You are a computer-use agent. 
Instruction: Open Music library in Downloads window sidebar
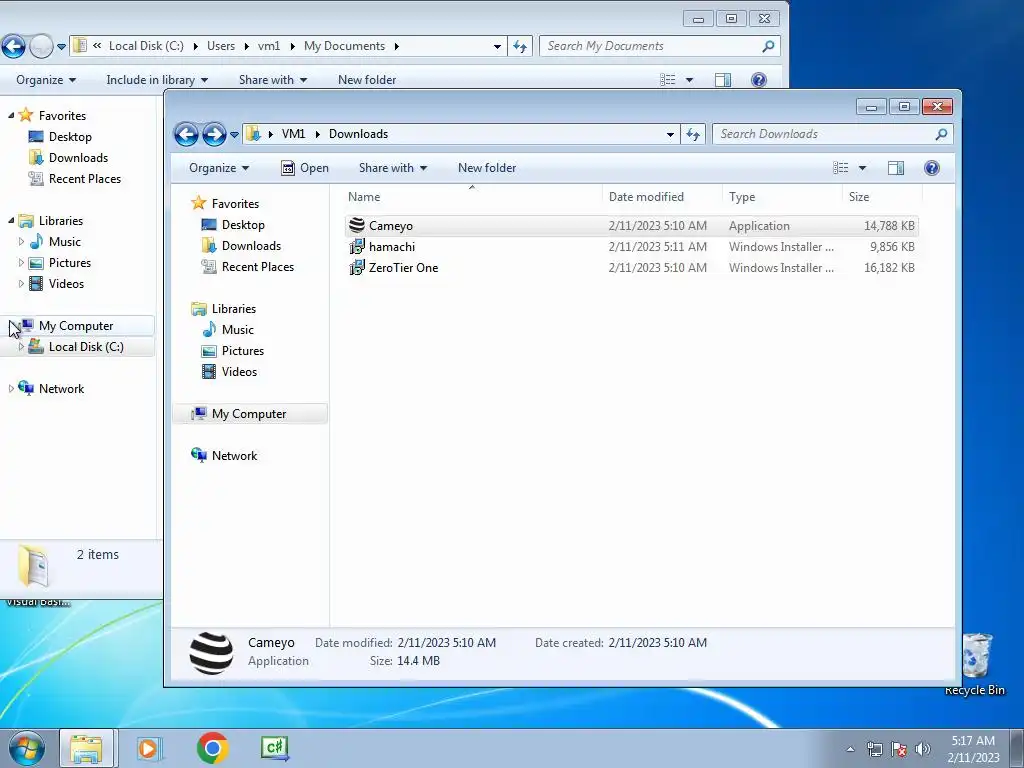click(x=237, y=330)
